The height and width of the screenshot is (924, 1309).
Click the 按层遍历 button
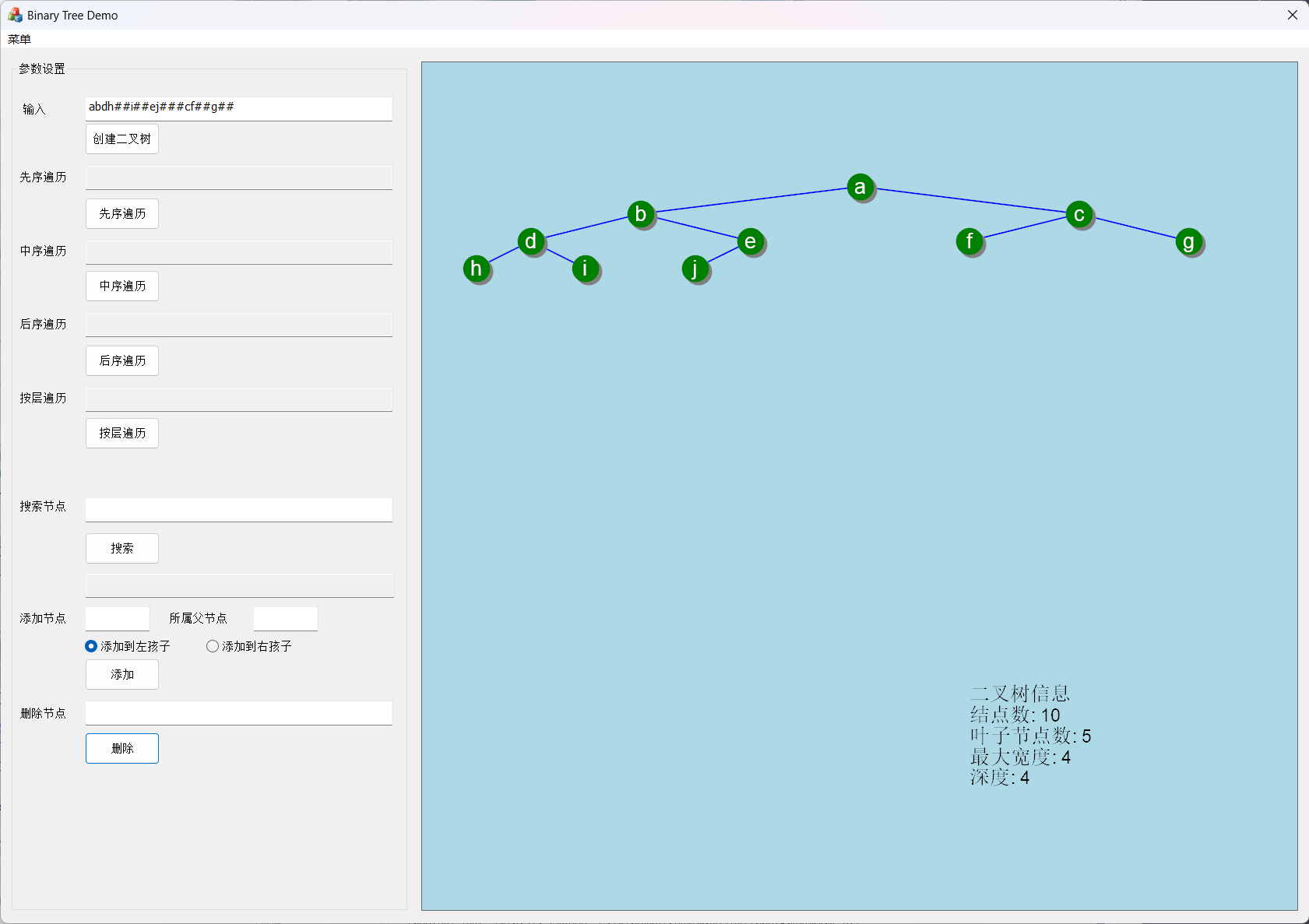[122, 433]
